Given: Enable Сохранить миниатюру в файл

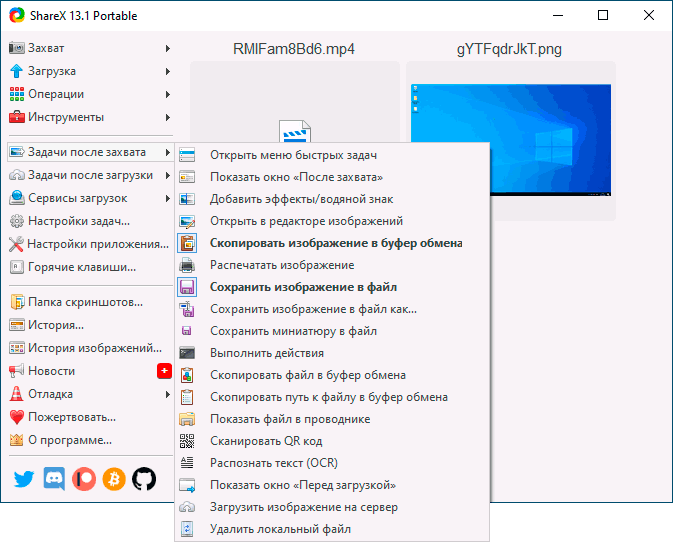Looking at the screenshot, I should (x=332, y=331).
